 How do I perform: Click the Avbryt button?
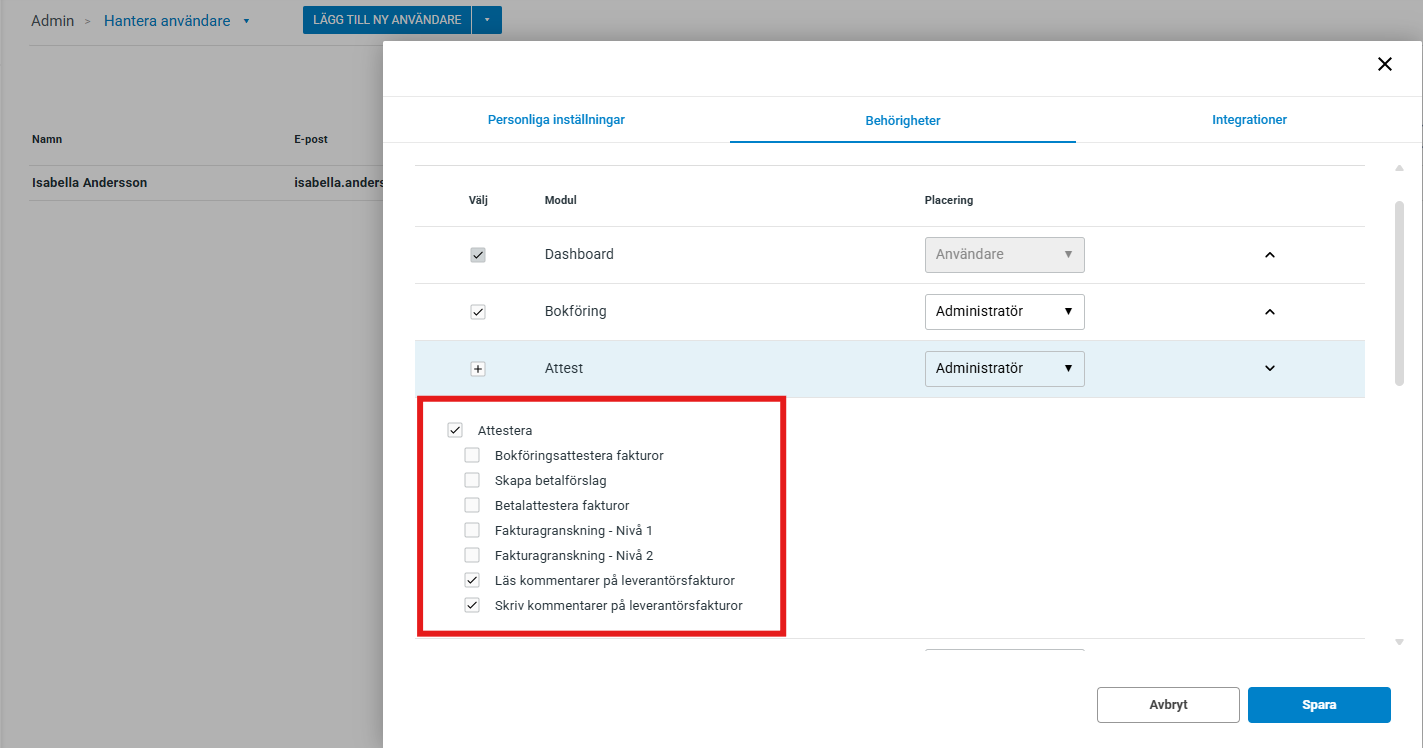click(x=1168, y=705)
